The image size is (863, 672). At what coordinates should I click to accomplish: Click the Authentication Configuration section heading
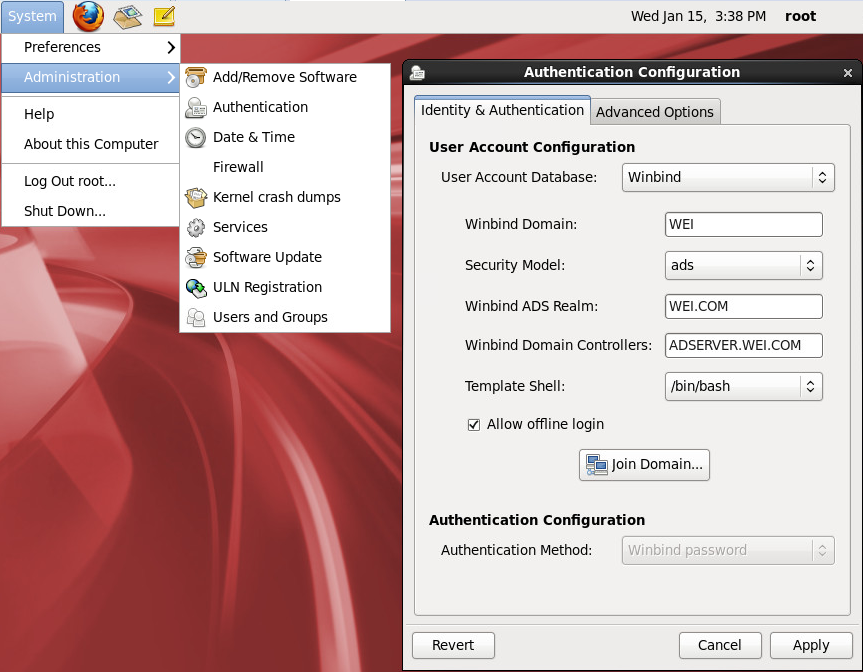537,520
